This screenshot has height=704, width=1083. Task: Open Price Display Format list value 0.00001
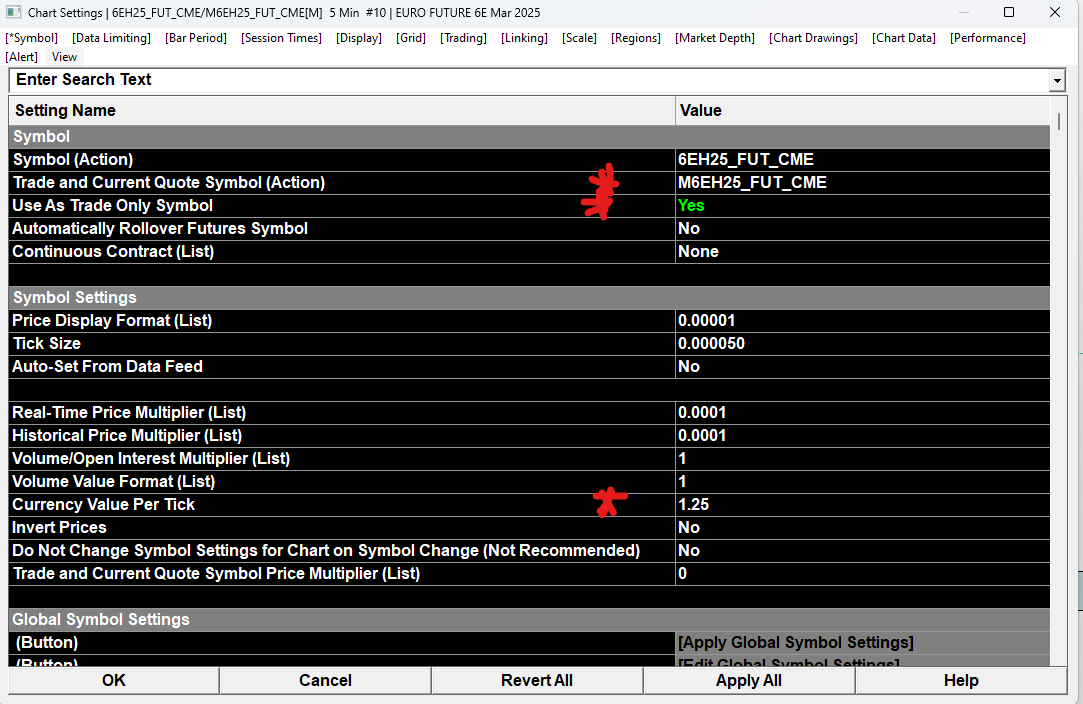[862, 321]
